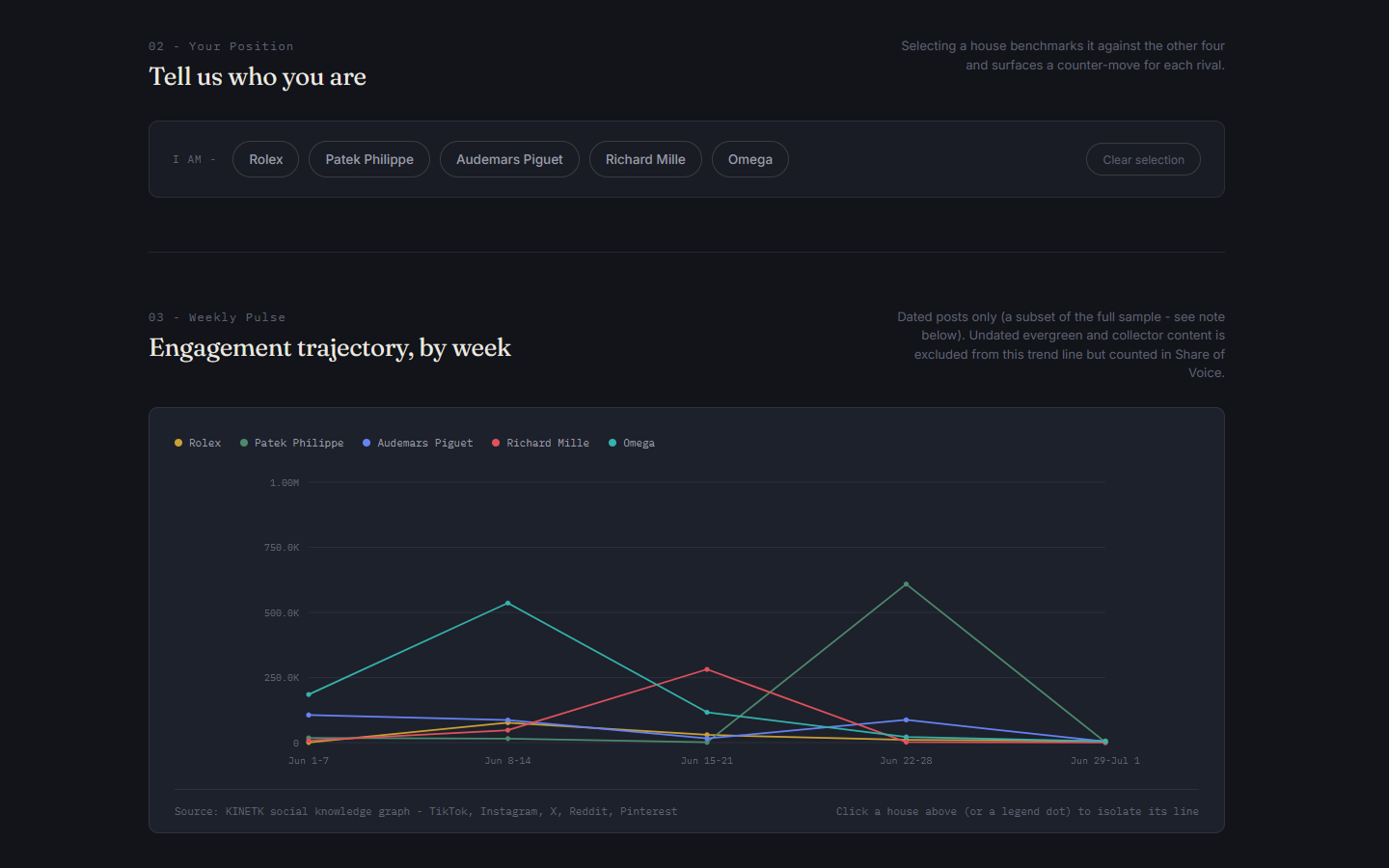Click Audemars Piguet's data point at Jun 22-28
The width and height of the screenshot is (1389, 868).
(x=906, y=719)
